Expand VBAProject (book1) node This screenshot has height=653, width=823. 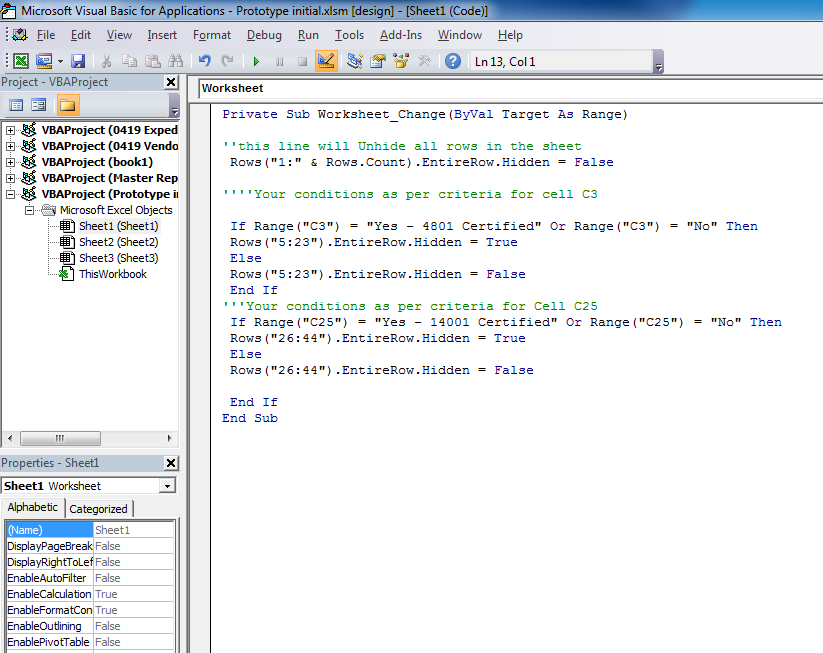click(10, 162)
